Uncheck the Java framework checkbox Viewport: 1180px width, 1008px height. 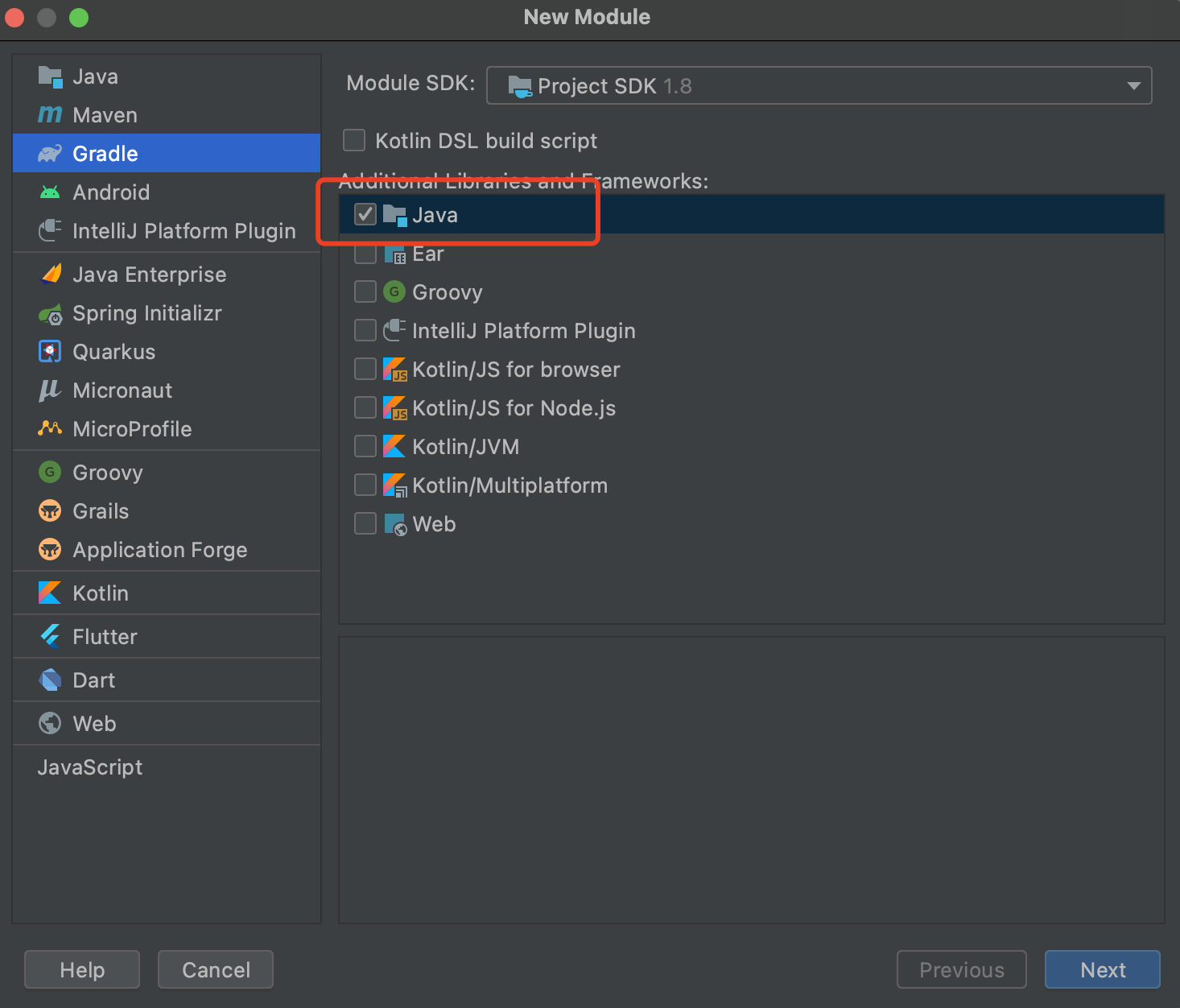365,214
